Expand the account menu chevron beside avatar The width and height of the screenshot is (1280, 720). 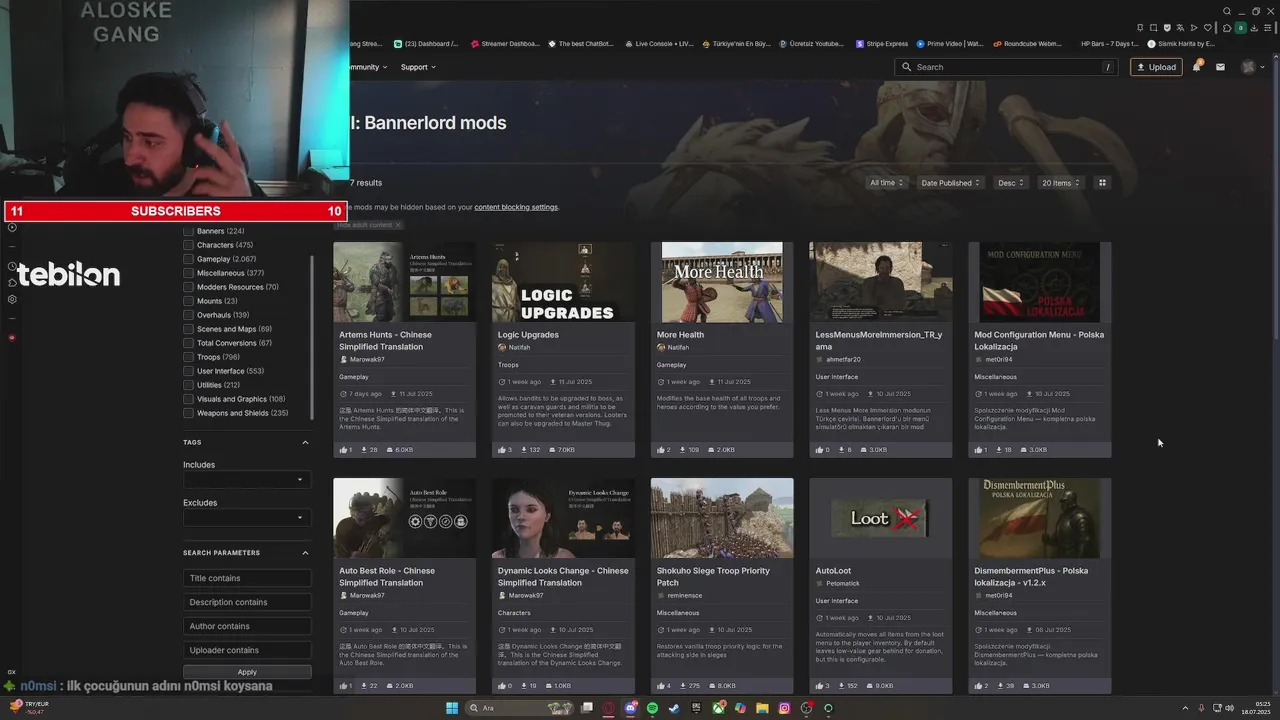click(x=1262, y=67)
